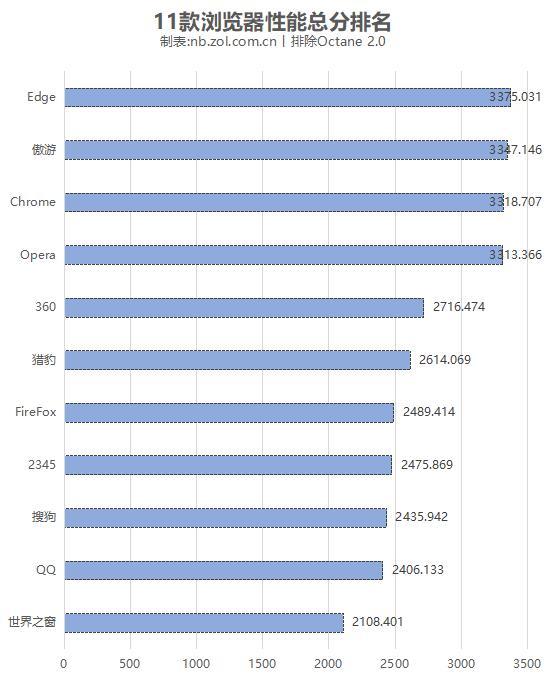Image resolution: width=548 pixels, height=682 pixels.
Task: Click the nb.zol.com.cn subtitle text
Action: [x=234, y=42]
